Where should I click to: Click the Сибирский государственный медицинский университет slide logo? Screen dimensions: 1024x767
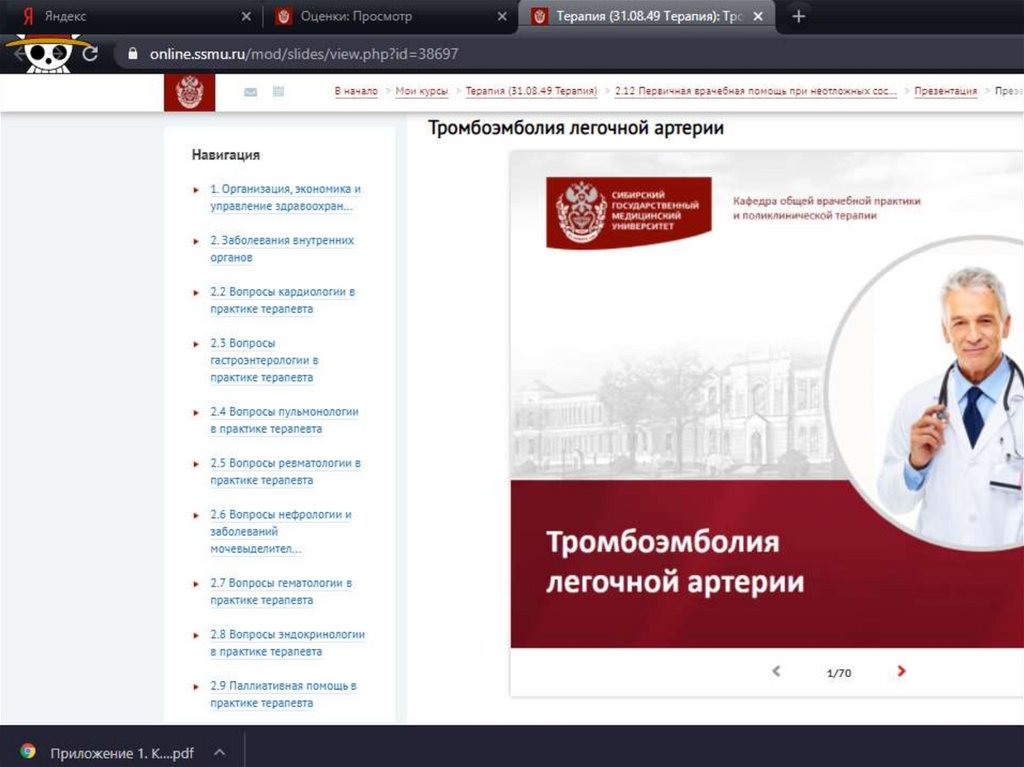pos(628,212)
